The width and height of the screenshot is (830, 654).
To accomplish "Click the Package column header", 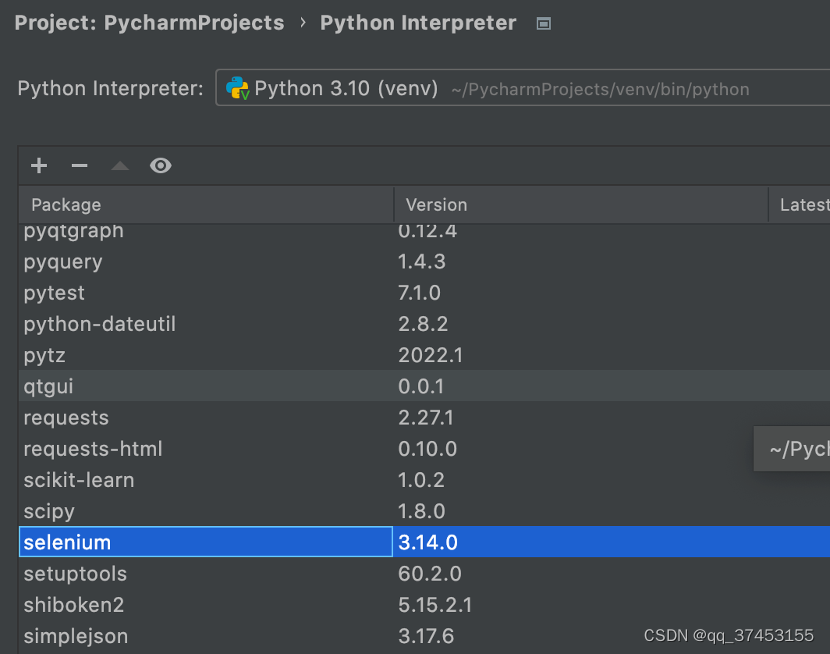I will (x=206, y=205).
